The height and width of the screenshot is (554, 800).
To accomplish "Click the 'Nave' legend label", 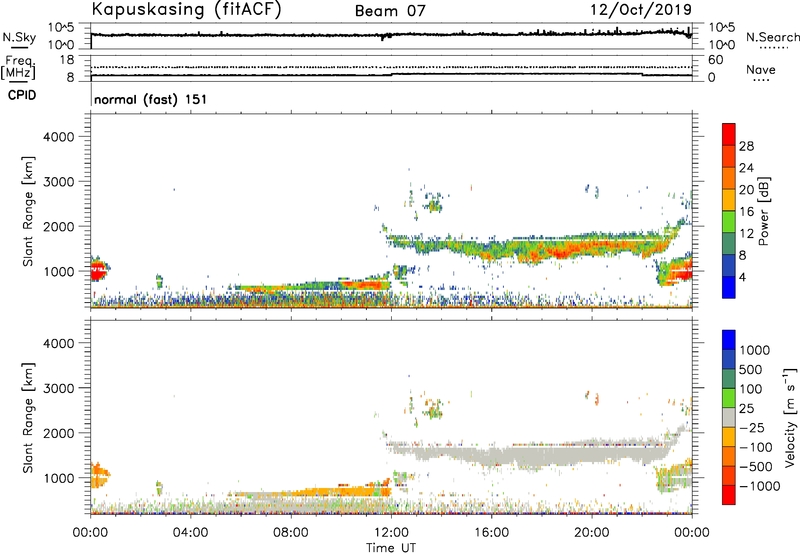I will click(x=761, y=70).
